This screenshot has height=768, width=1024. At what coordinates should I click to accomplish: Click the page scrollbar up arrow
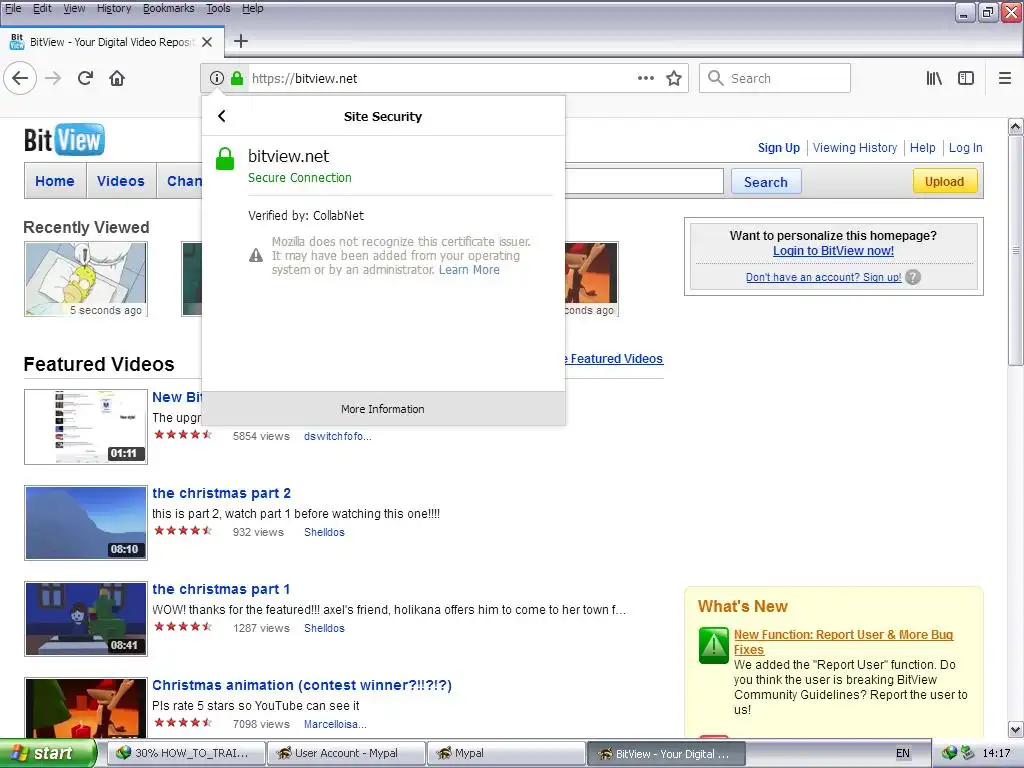[1016, 126]
